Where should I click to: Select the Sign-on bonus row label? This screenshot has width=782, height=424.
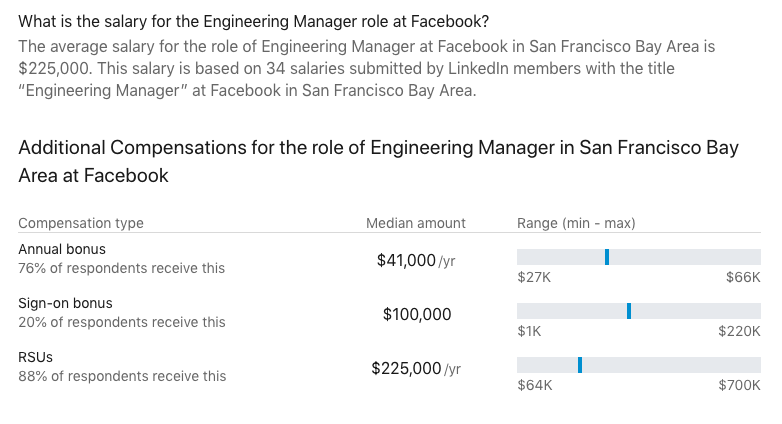click(x=65, y=303)
